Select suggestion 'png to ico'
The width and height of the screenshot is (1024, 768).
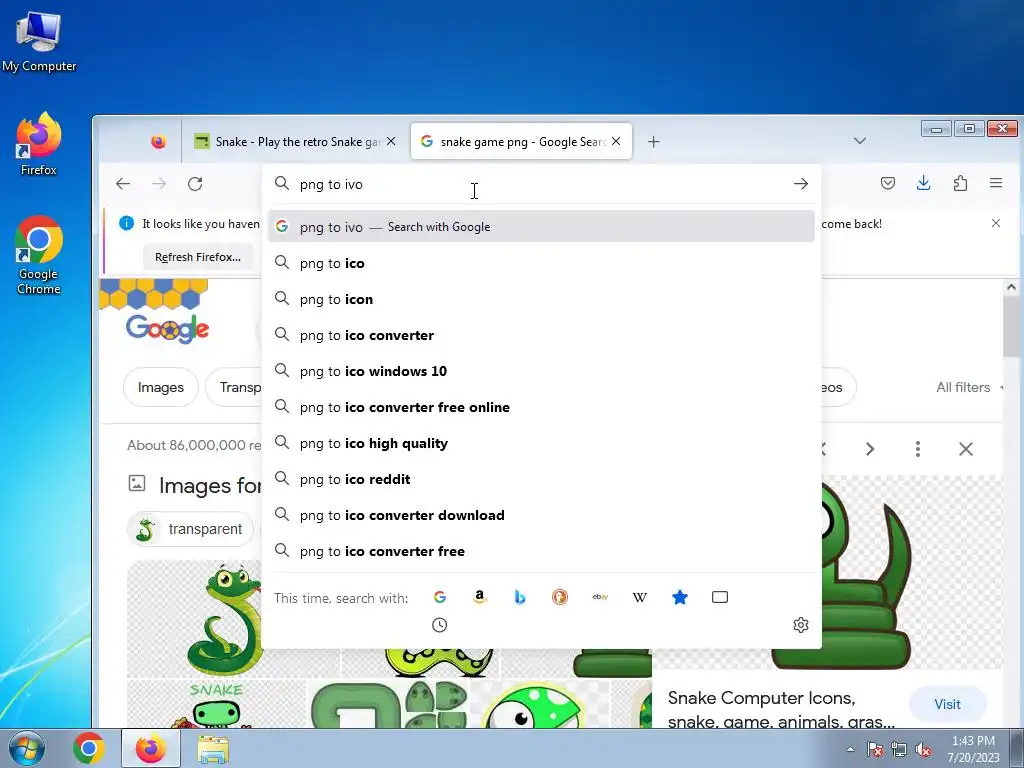coord(541,263)
